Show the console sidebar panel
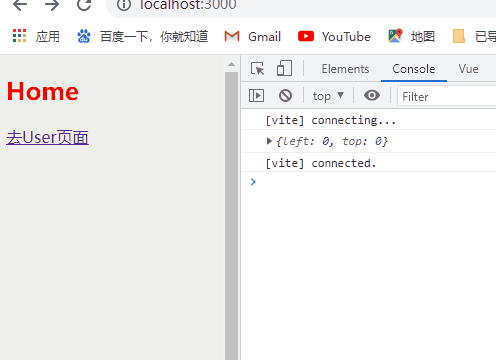 [x=256, y=96]
